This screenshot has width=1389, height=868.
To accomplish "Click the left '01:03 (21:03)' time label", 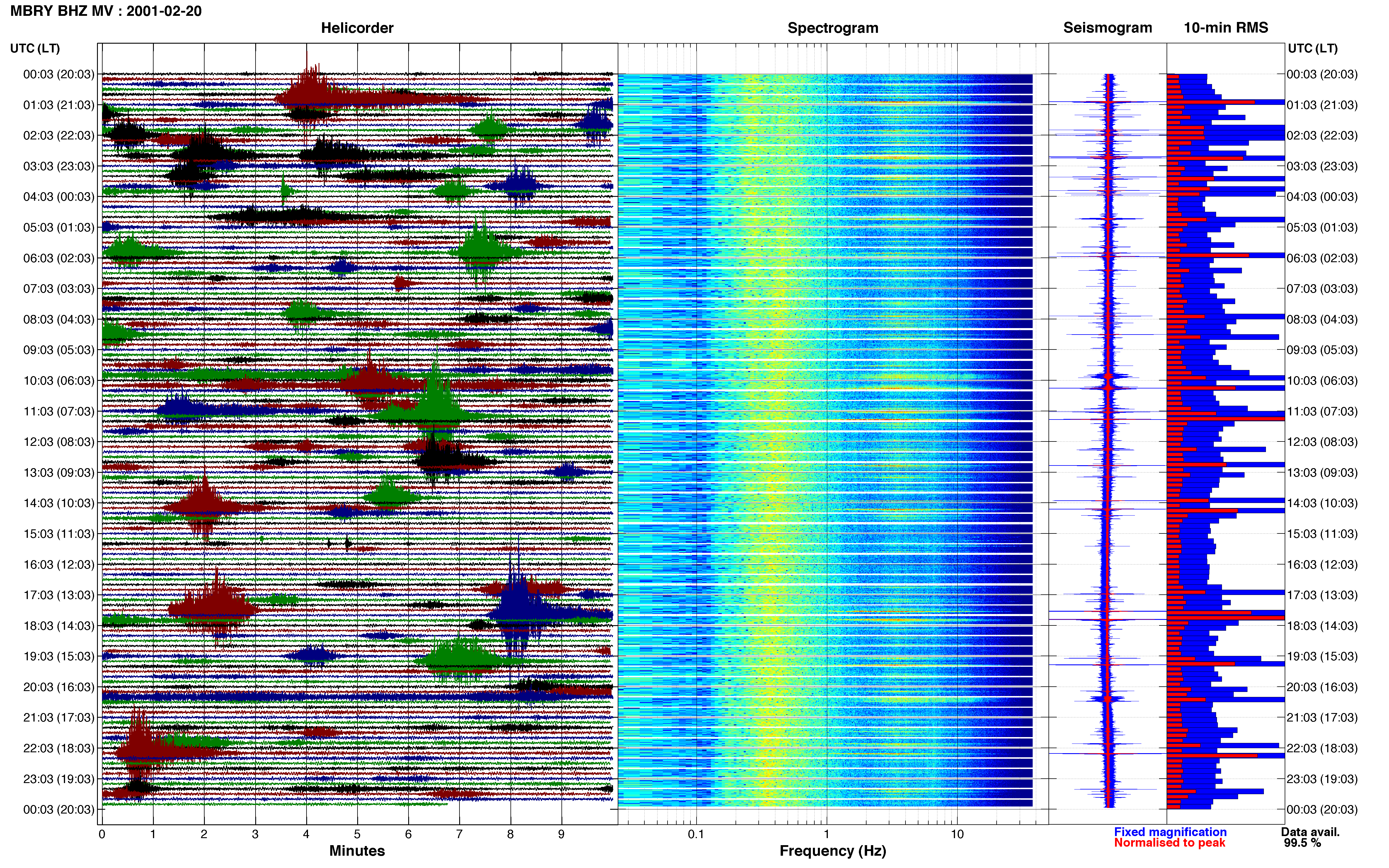I will pos(59,105).
